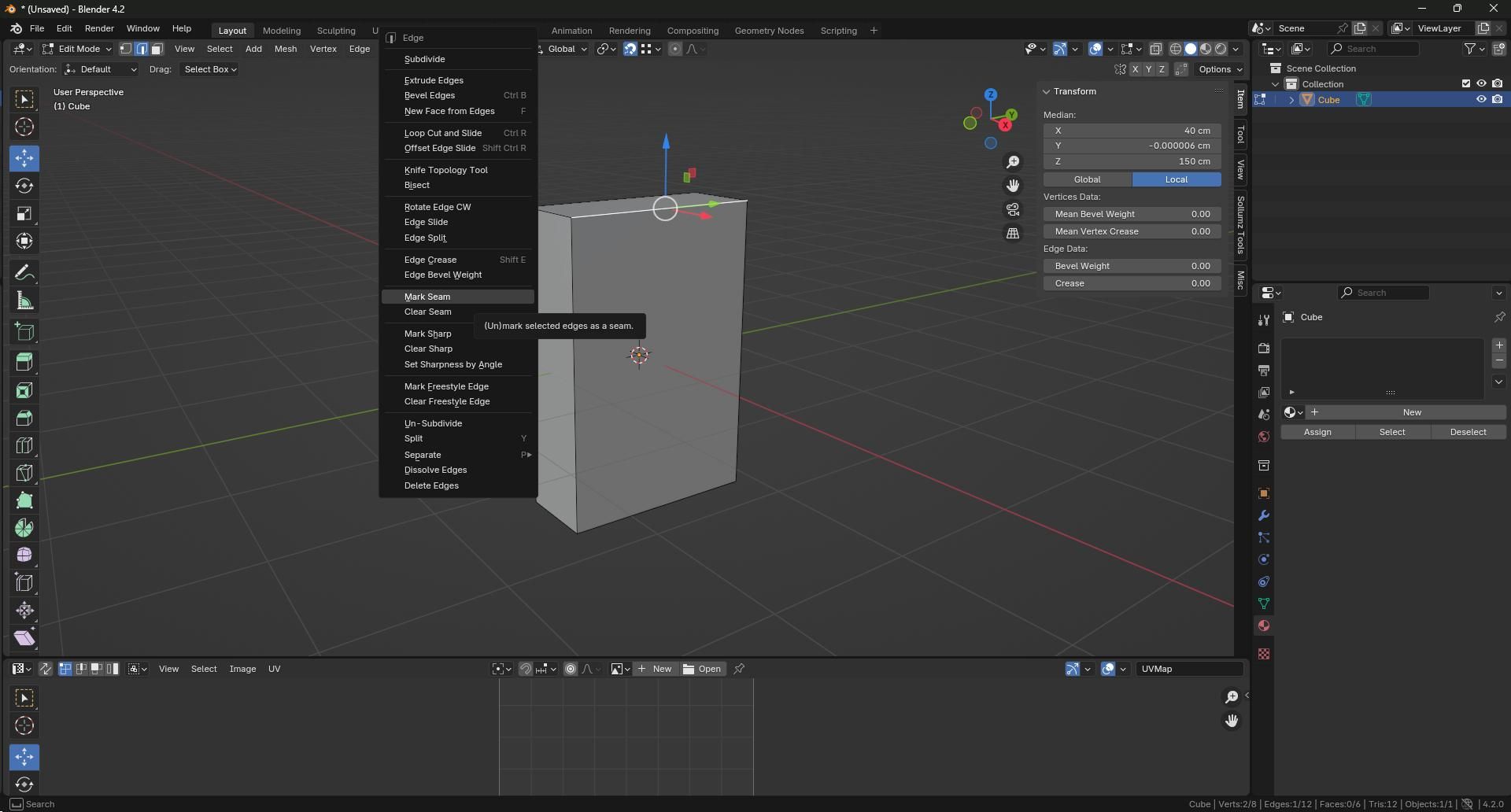Open the Options dropdown in the header
This screenshot has width=1511, height=812.
[1218, 69]
